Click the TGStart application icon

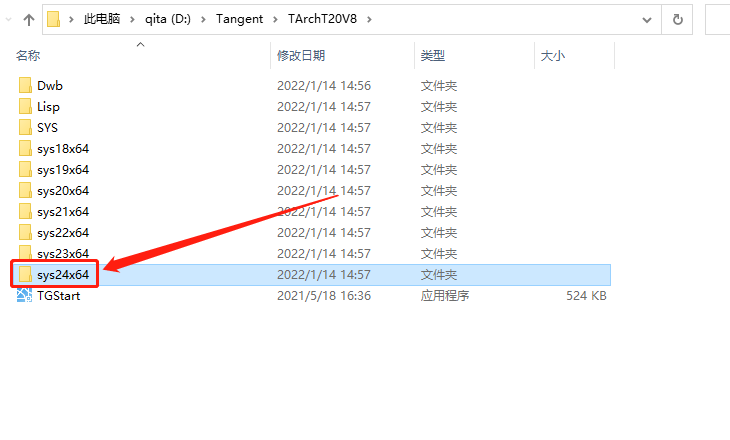pyautogui.click(x=25, y=296)
